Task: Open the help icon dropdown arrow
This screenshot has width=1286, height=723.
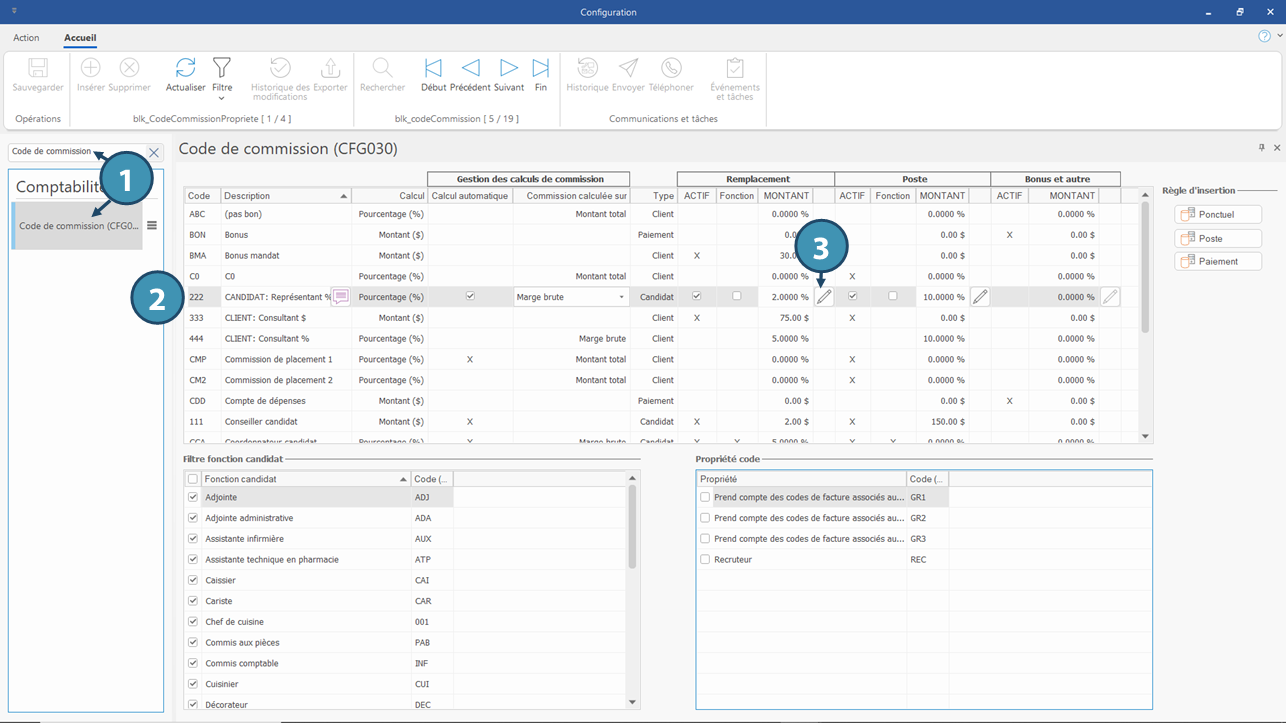Action: pyautogui.click(x=1280, y=36)
